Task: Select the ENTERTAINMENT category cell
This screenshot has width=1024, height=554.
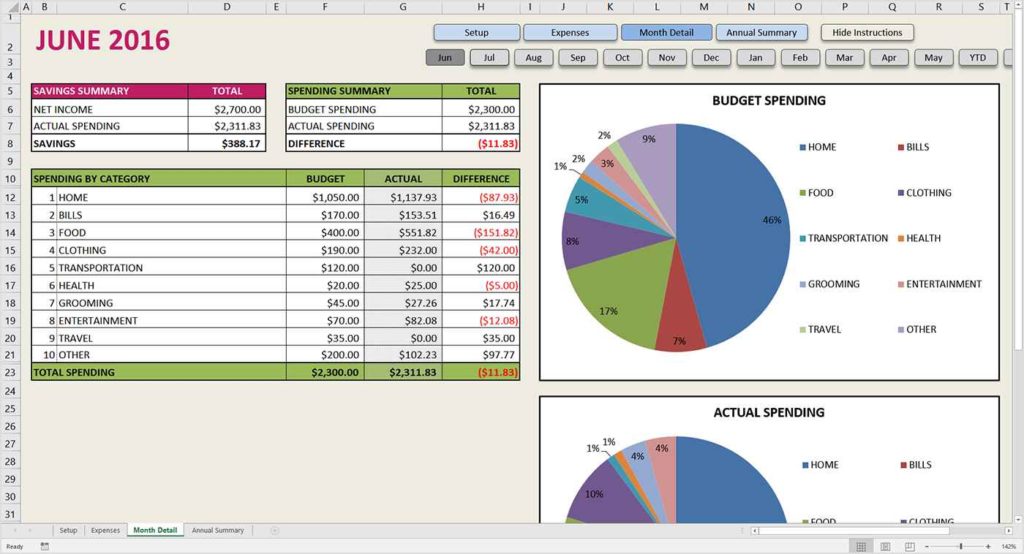Action: click(x=171, y=320)
